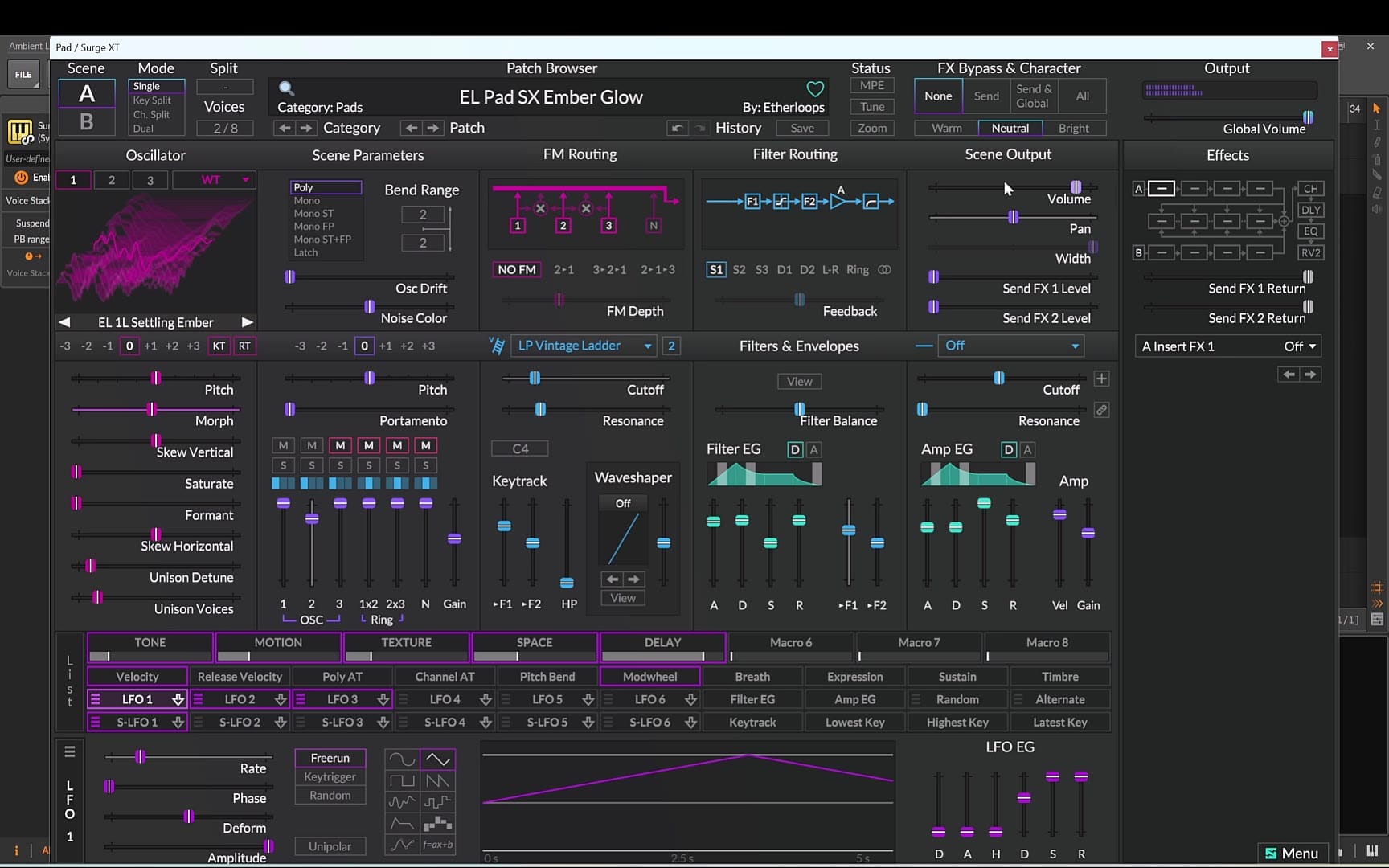Open the LFO hamburger menu icon
The image size is (1389, 868).
tap(70, 751)
